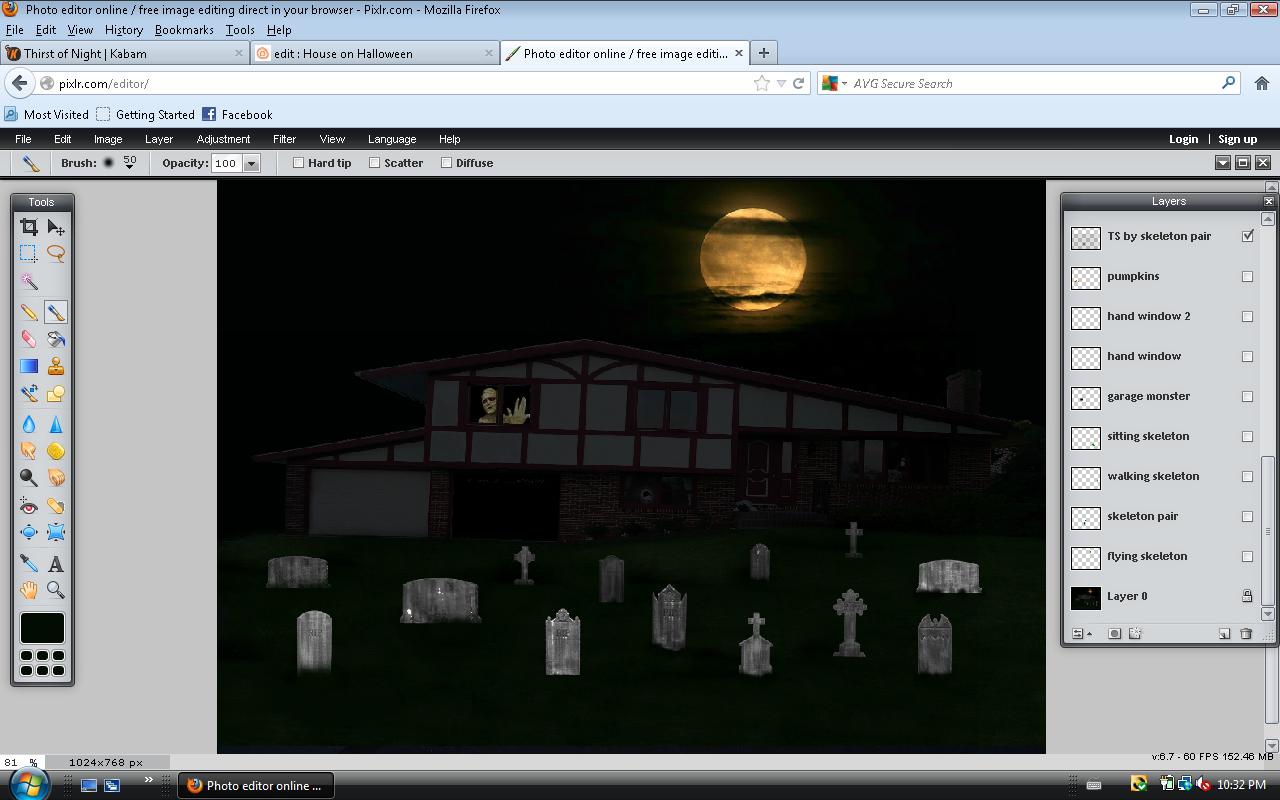1280x800 pixels.
Task: Select the Gradient tool
Action: tap(29, 367)
